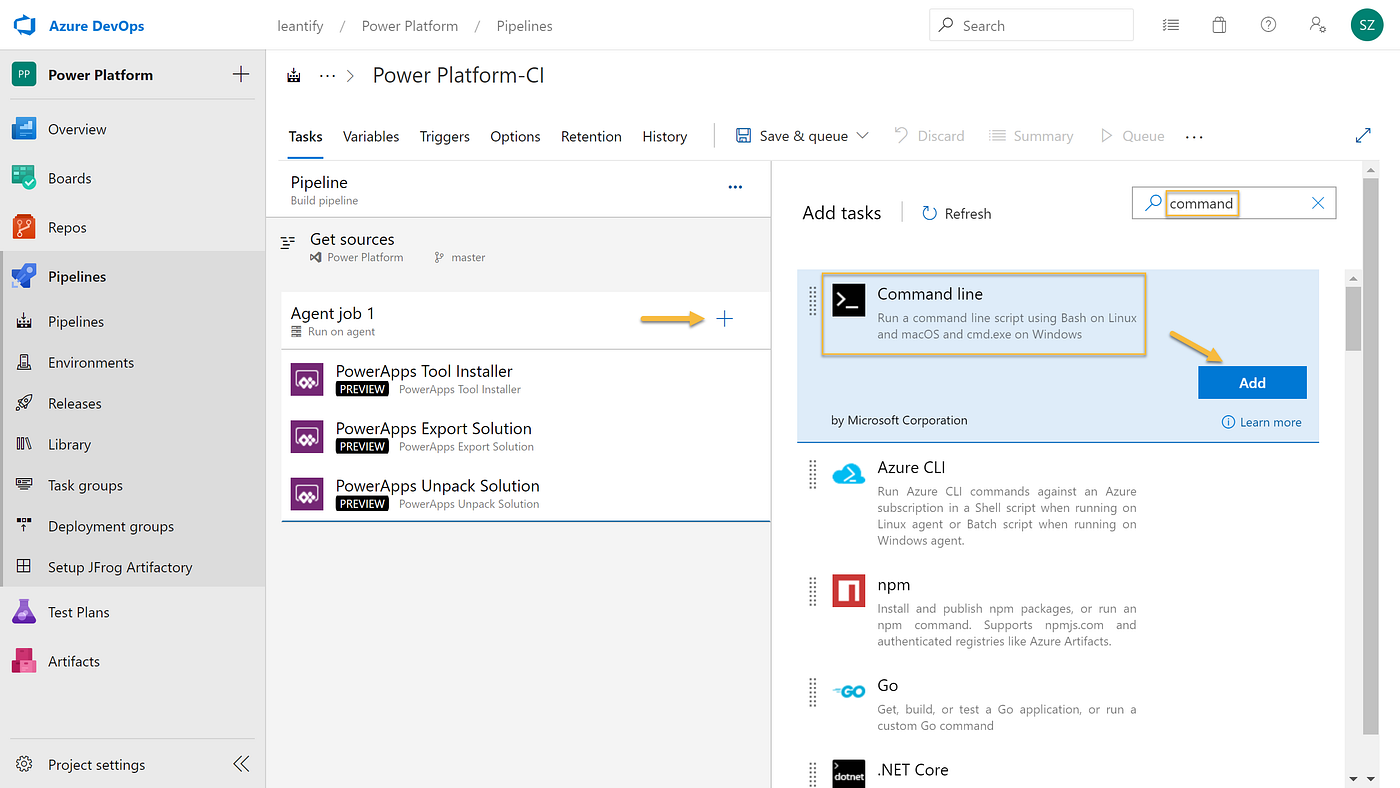Click the plus icon beside Power Platform project
The height and width of the screenshot is (788, 1400).
(x=241, y=74)
